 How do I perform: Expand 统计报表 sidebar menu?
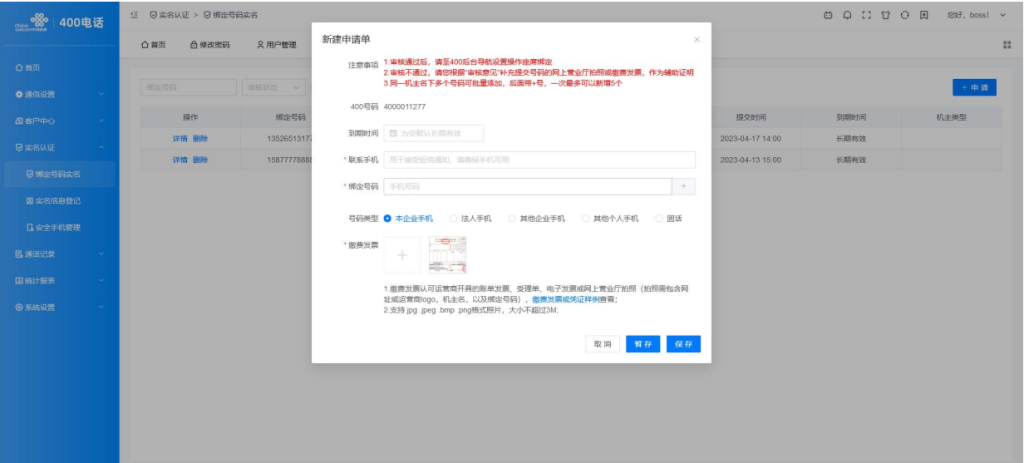click(x=59, y=281)
